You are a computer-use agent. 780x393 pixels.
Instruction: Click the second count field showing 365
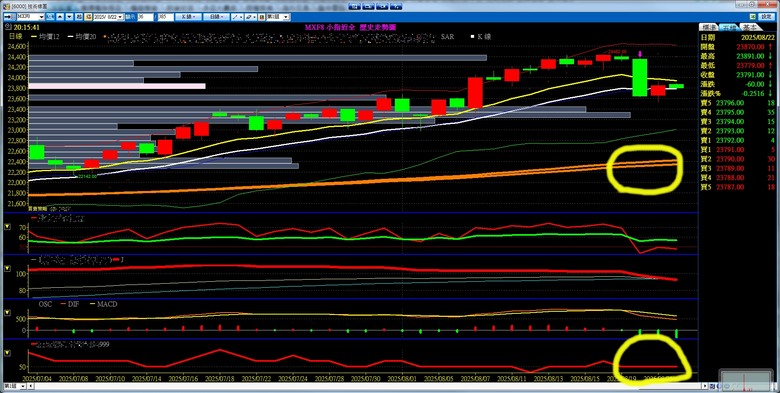tap(166, 17)
